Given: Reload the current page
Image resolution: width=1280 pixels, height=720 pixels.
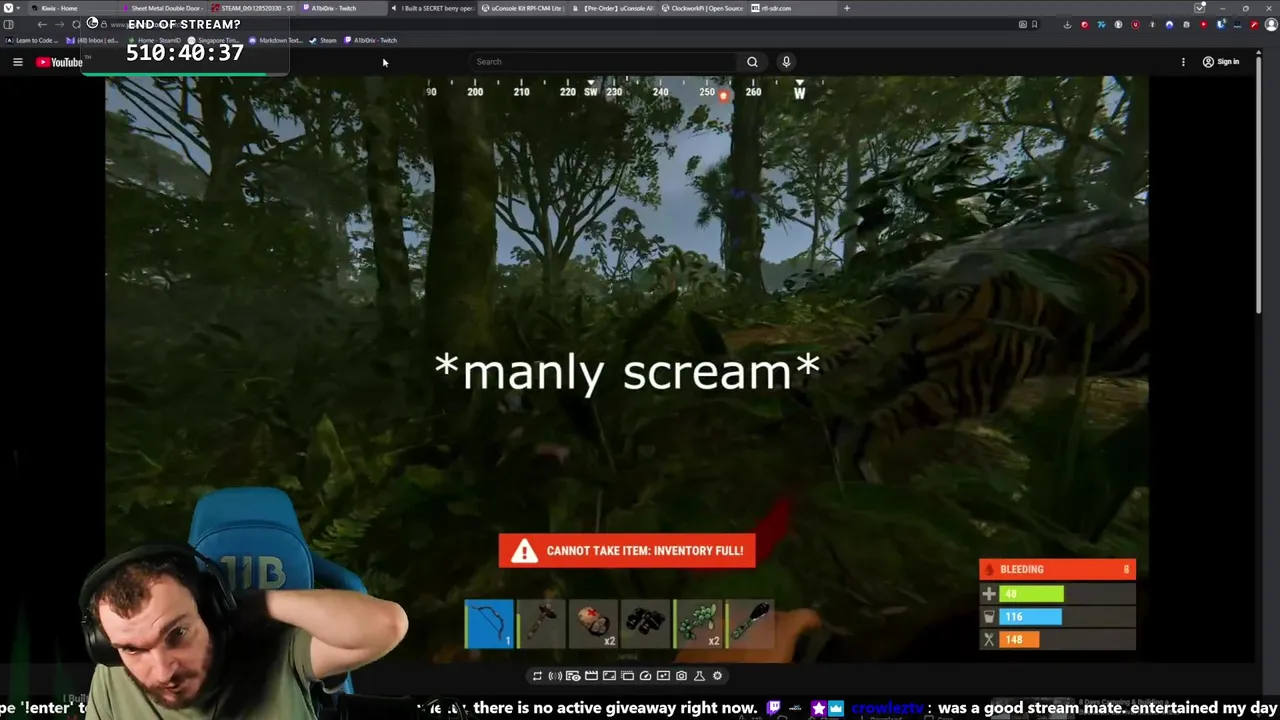Looking at the screenshot, I should click(x=76, y=24).
